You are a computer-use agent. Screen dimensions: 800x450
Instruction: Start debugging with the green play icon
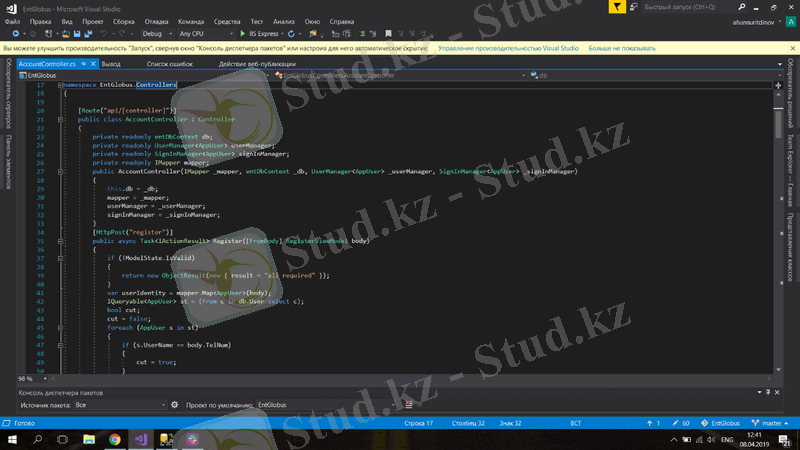tap(242, 34)
